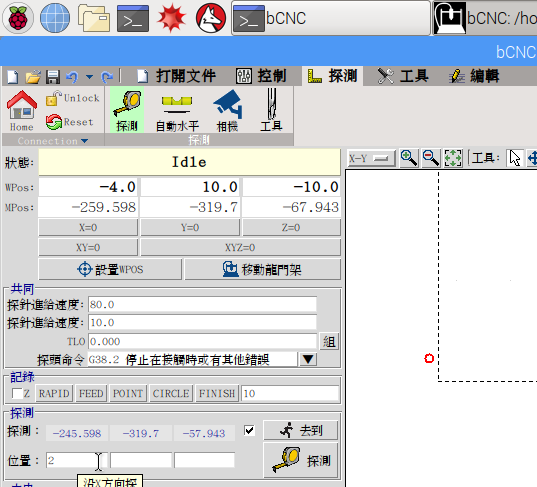This screenshot has height=487, width=537.
Task: Expand the Connection group dropdown
Action: (x=53, y=141)
